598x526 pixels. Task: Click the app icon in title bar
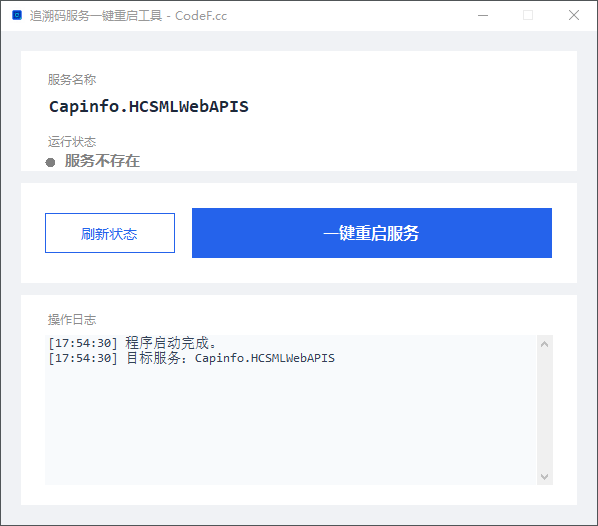(x=17, y=15)
